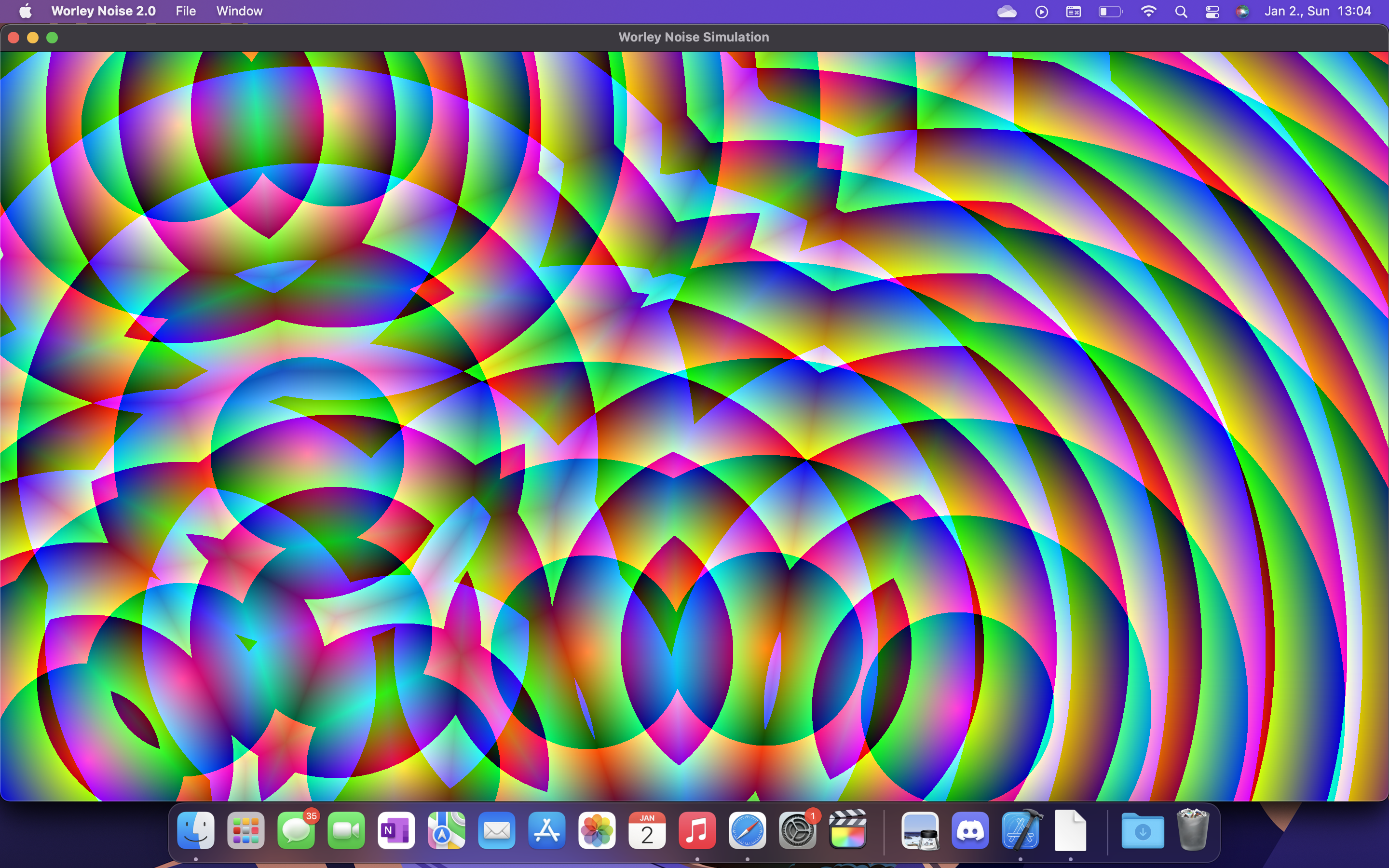
Task: Open Discord from the Dock
Action: pos(970,830)
